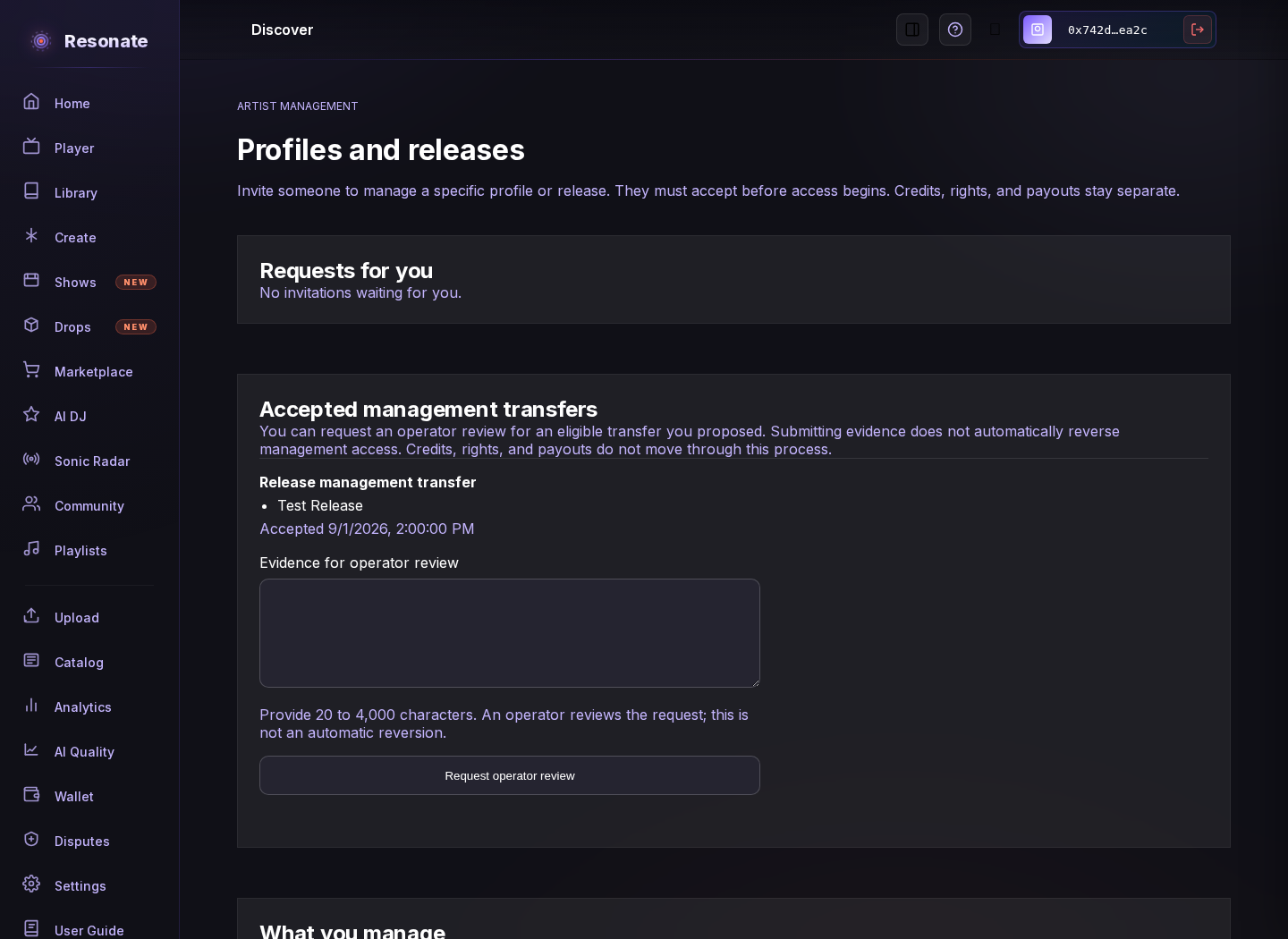Click the ARTIST MANAGEMENT breadcrumb label
Screen dimensions: 1288x939
pos(298,106)
